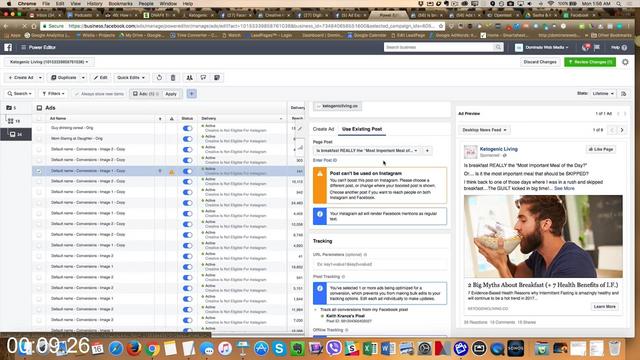Click the green Review Changes button
The width and height of the screenshot is (640, 360).
click(590, 62)
